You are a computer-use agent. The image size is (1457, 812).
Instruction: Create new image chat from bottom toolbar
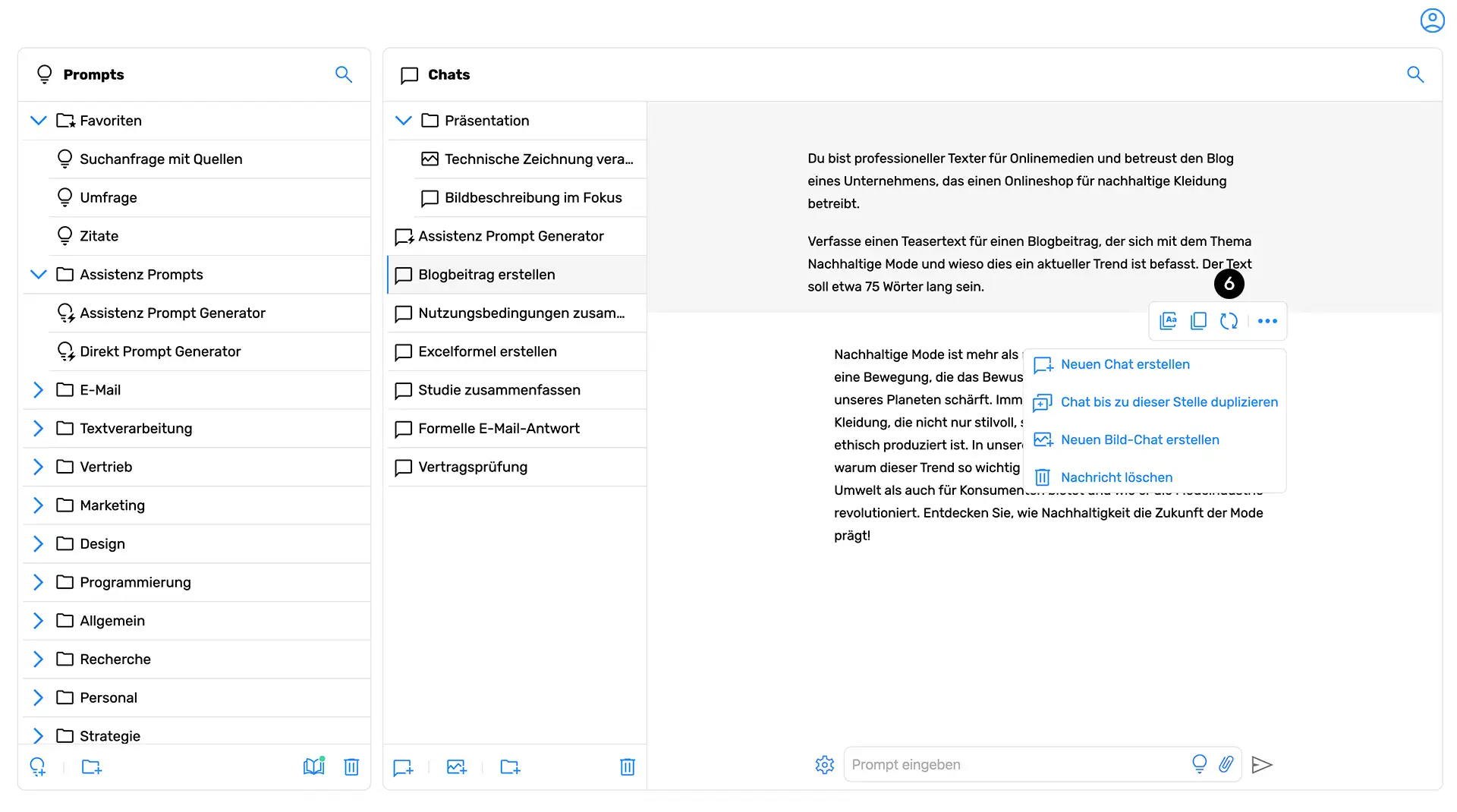pos(457,767)
